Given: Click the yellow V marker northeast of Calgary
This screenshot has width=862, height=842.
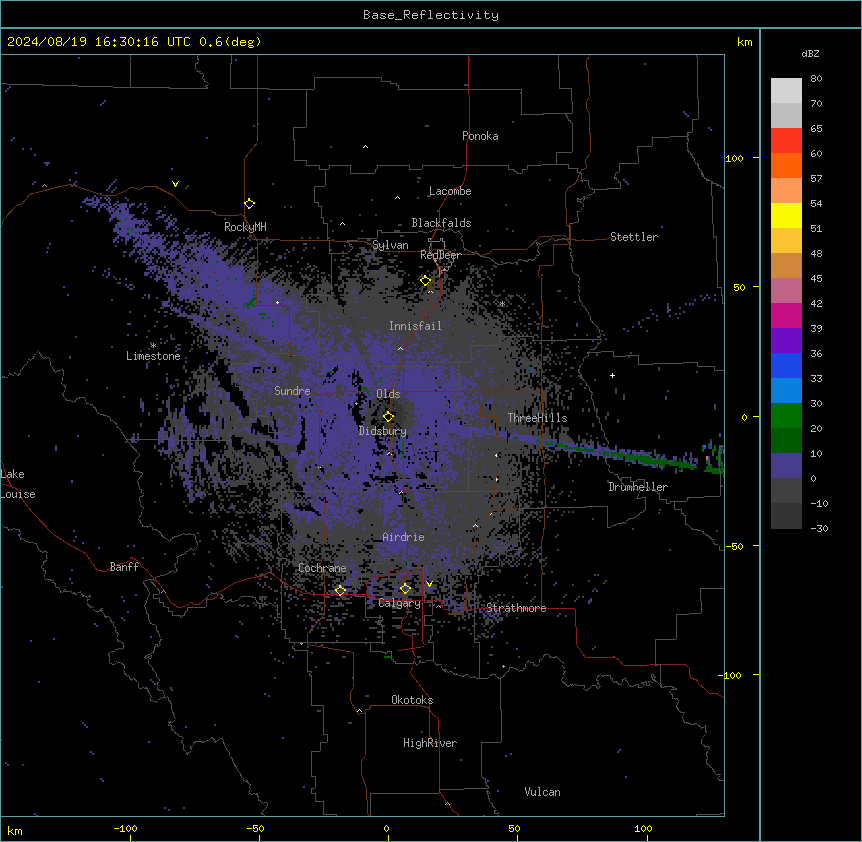Looking at the screenshot, I should point(429,584).
